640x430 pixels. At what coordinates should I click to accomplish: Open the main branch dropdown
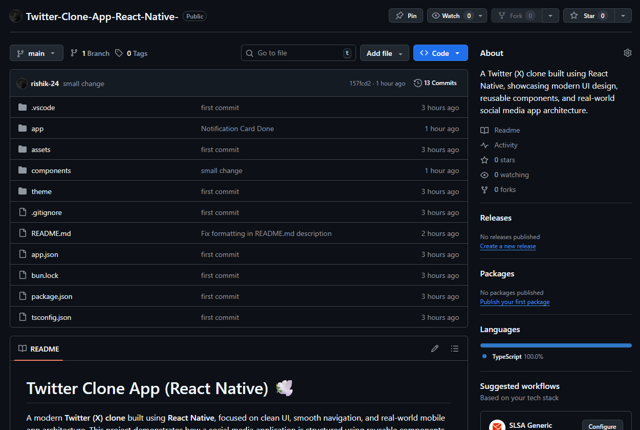36,53
